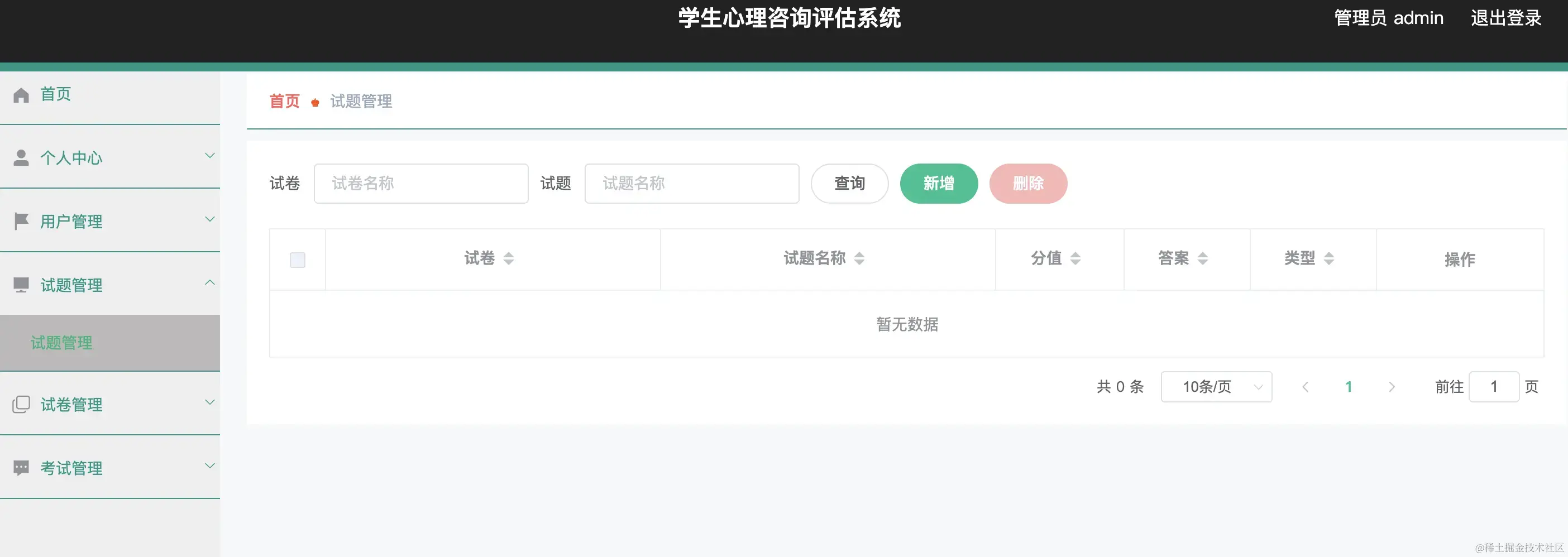The height and width of the screenshot is (557, 1568).
Task: Click the copy icon beside 试卷管理
Action: pos(21,402)
